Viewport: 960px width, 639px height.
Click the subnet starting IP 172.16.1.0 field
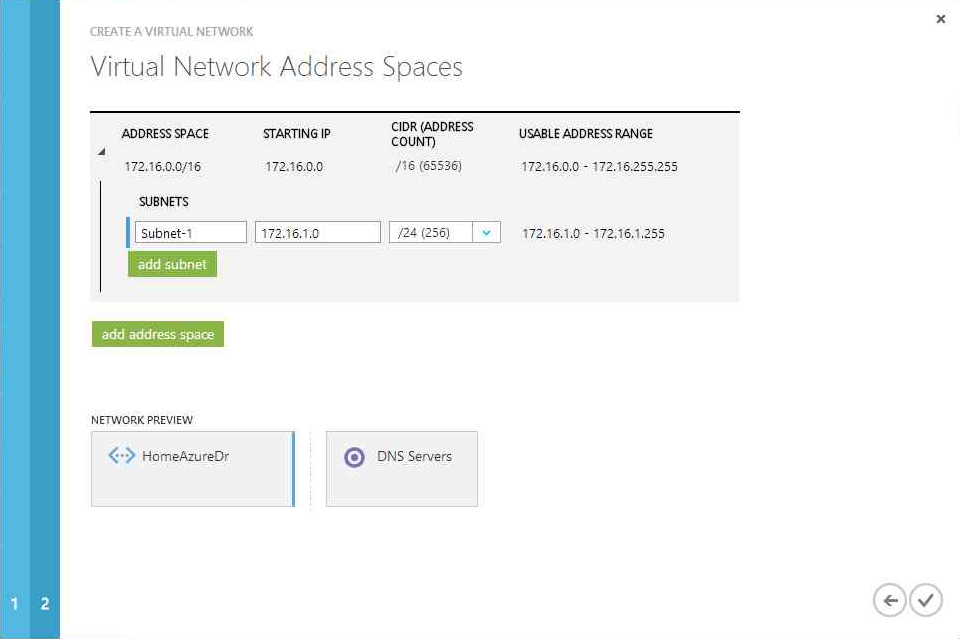point(318,233)
